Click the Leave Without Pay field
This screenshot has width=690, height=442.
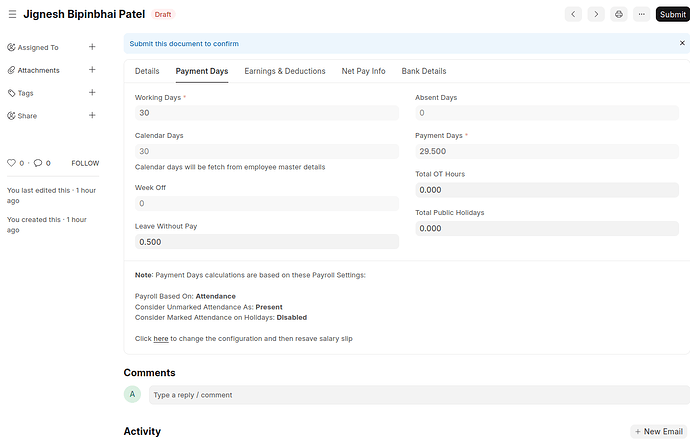tap(267, 242)
